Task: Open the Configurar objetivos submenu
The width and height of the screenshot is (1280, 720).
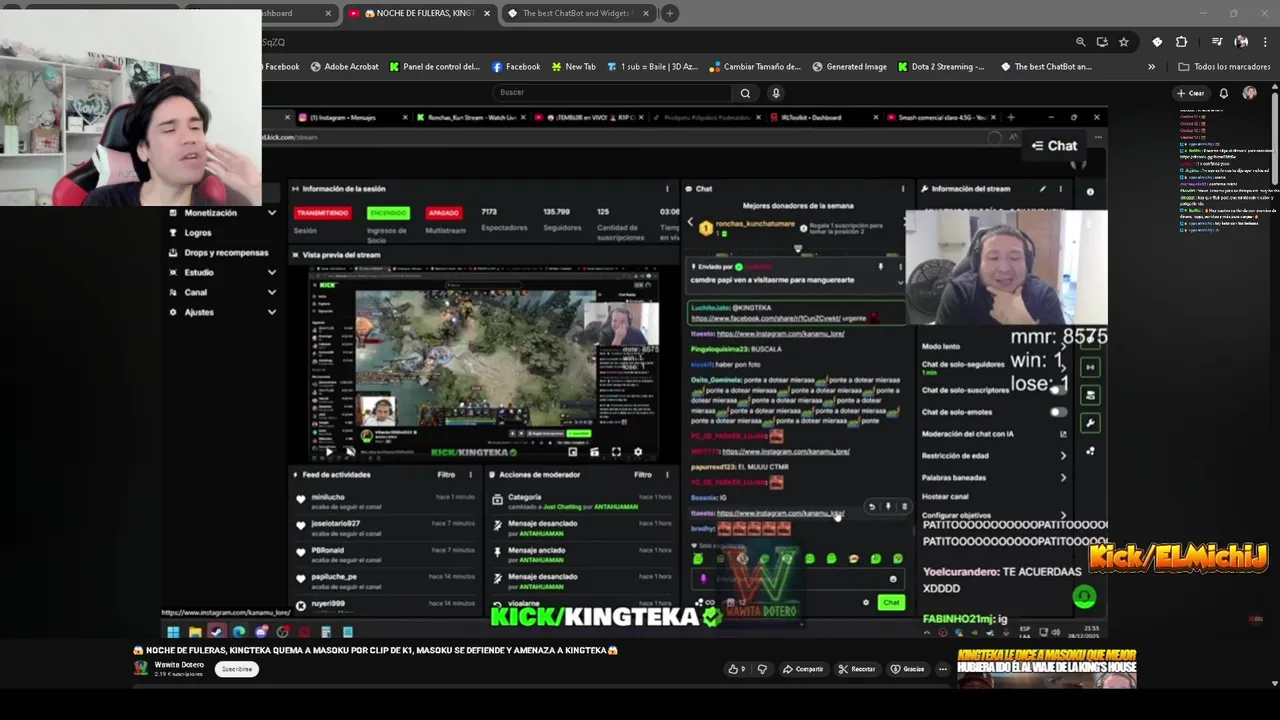Action: pos(994,515)
